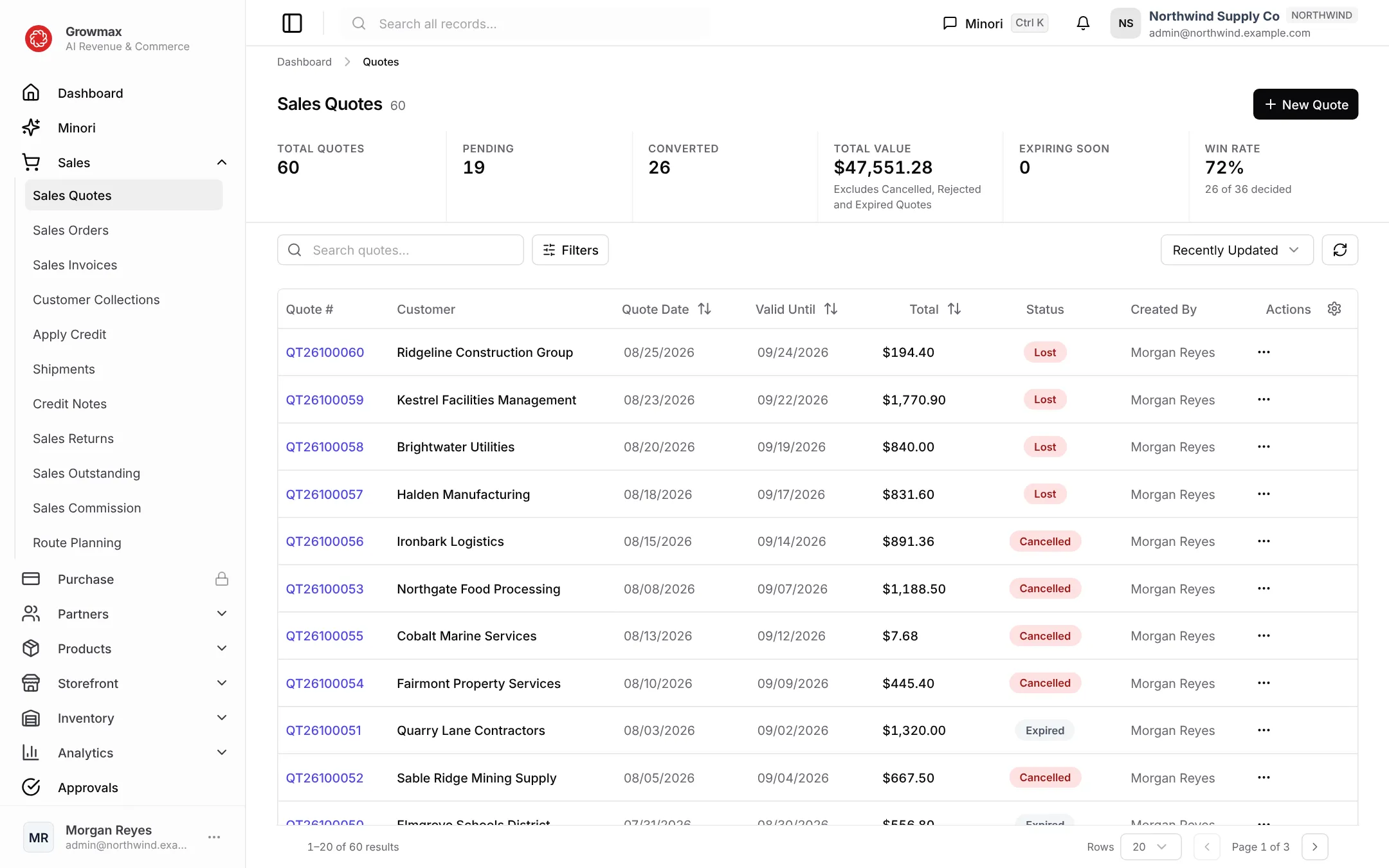Expand the Partners section

coord(222,613)
